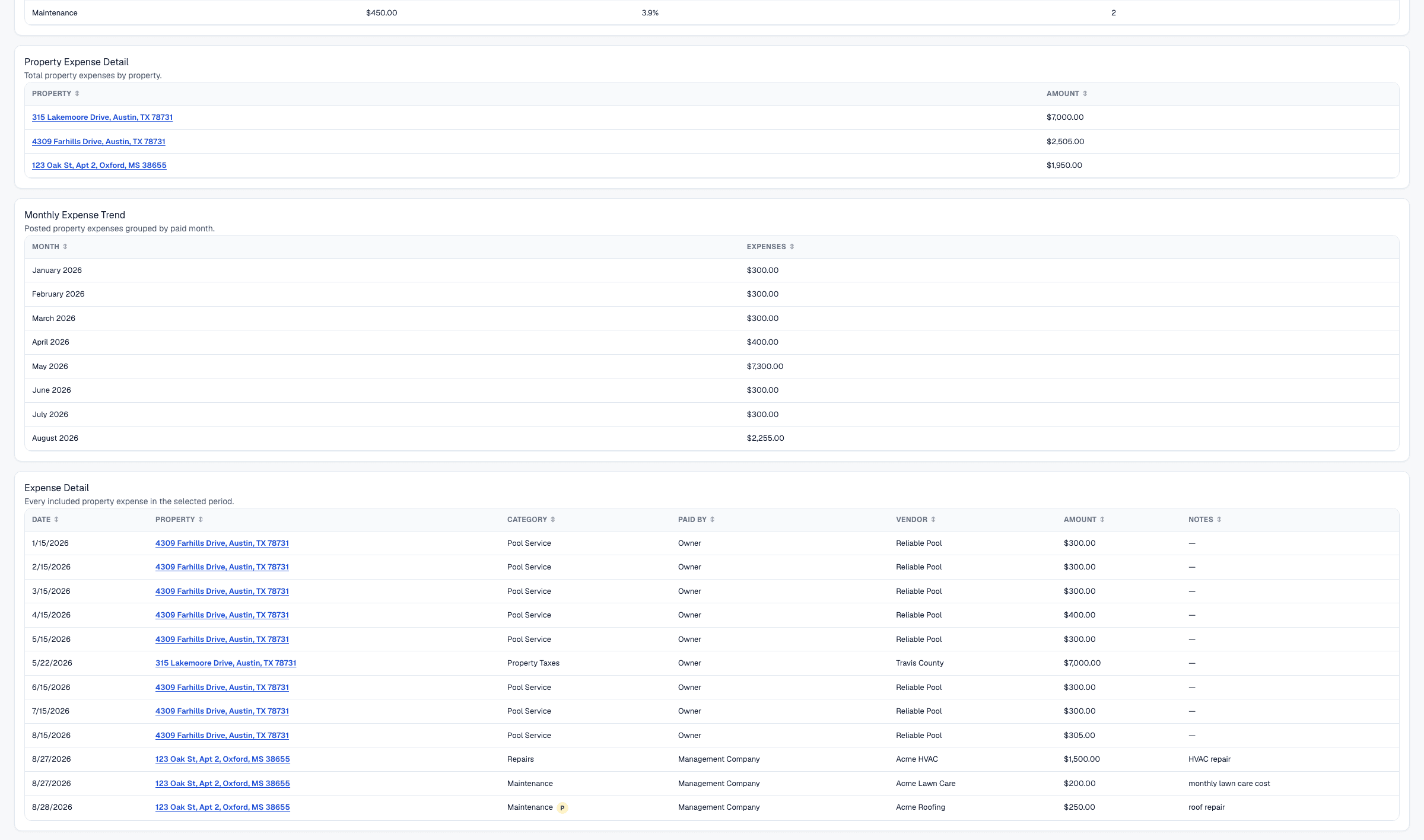
Task: Sort Property Expense Detail by Property column
Action: pos(55,94)
